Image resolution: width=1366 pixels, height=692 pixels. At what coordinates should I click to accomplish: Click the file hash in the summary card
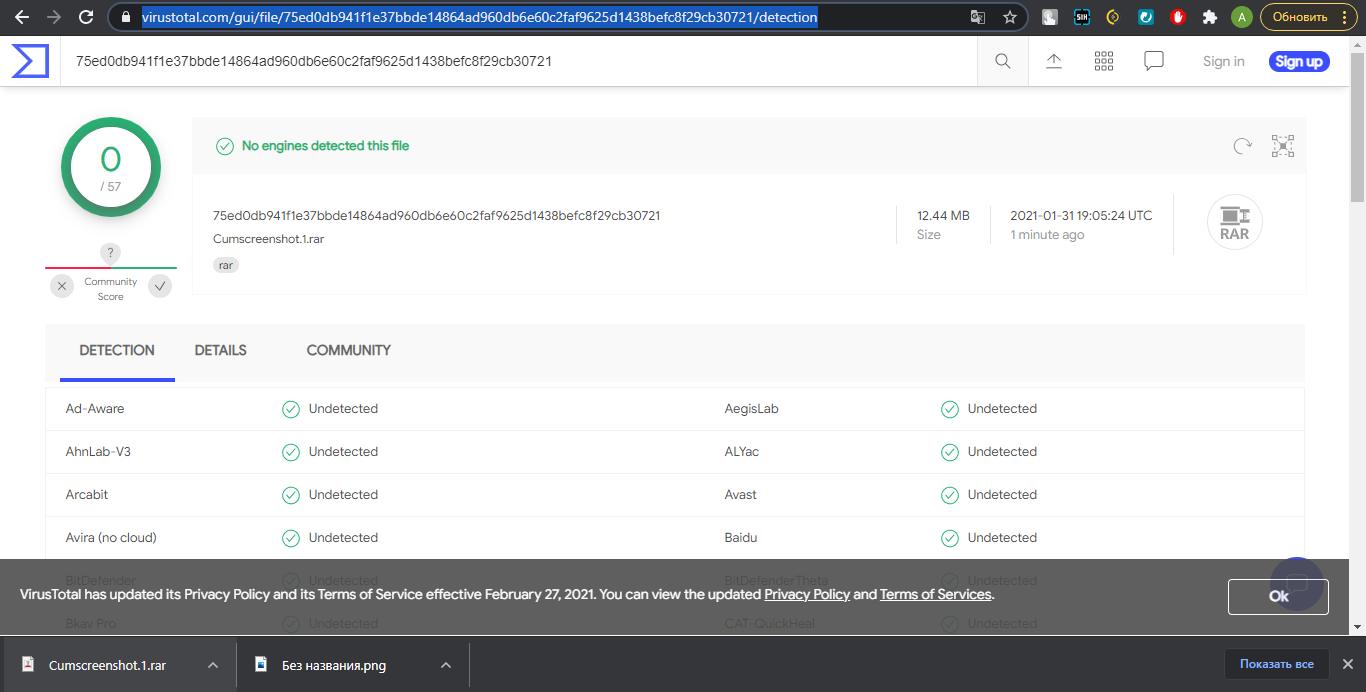coord(436,215)
